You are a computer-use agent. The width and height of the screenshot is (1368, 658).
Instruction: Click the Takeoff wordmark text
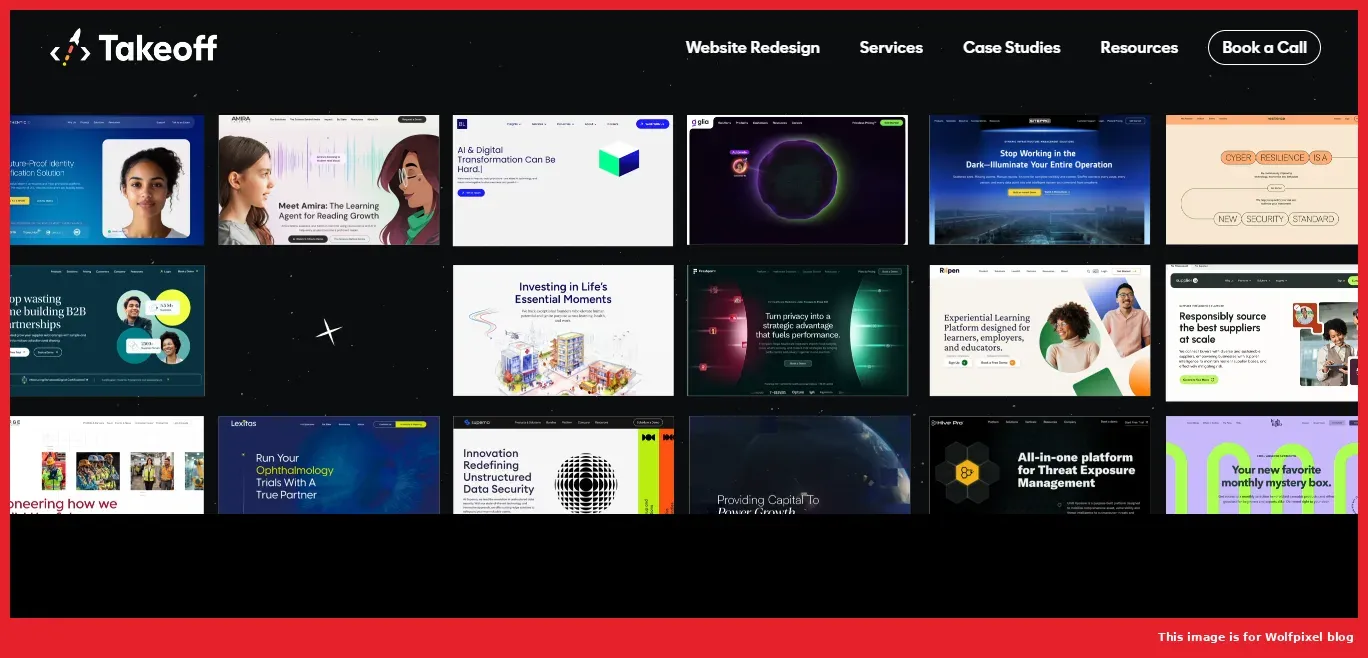(158, 48)
